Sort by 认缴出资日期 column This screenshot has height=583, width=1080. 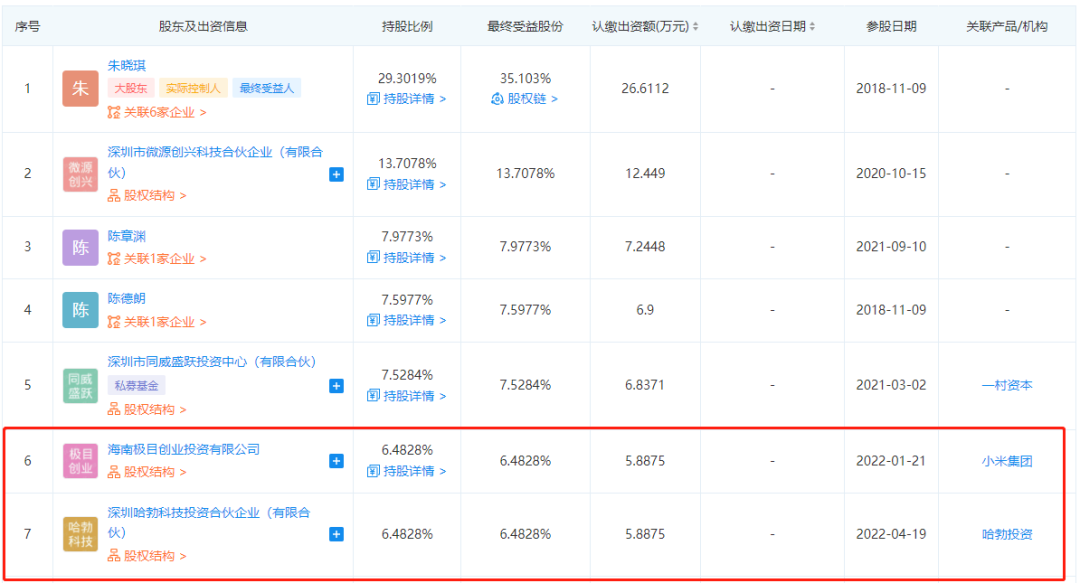tap(772, 26)
